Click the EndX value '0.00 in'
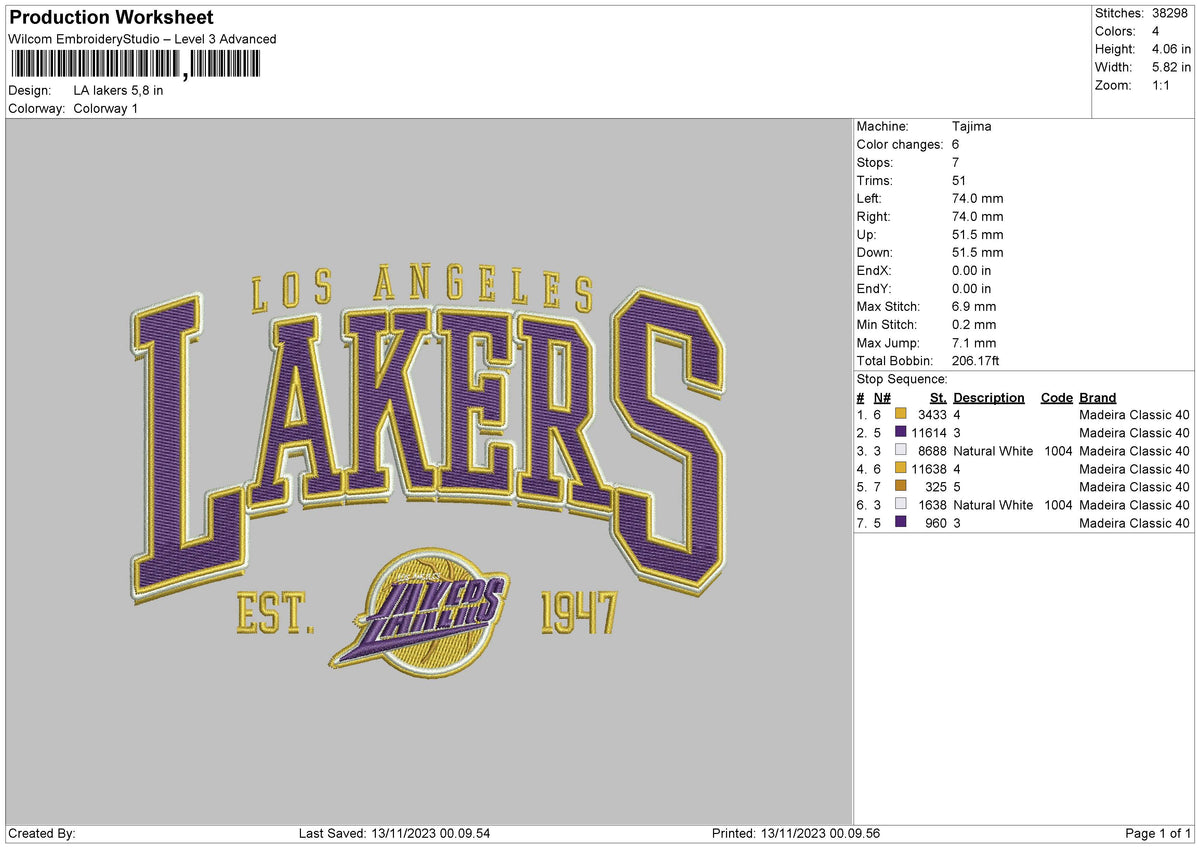The height and width of the screenshot is (848, 1200). [973, 271]
